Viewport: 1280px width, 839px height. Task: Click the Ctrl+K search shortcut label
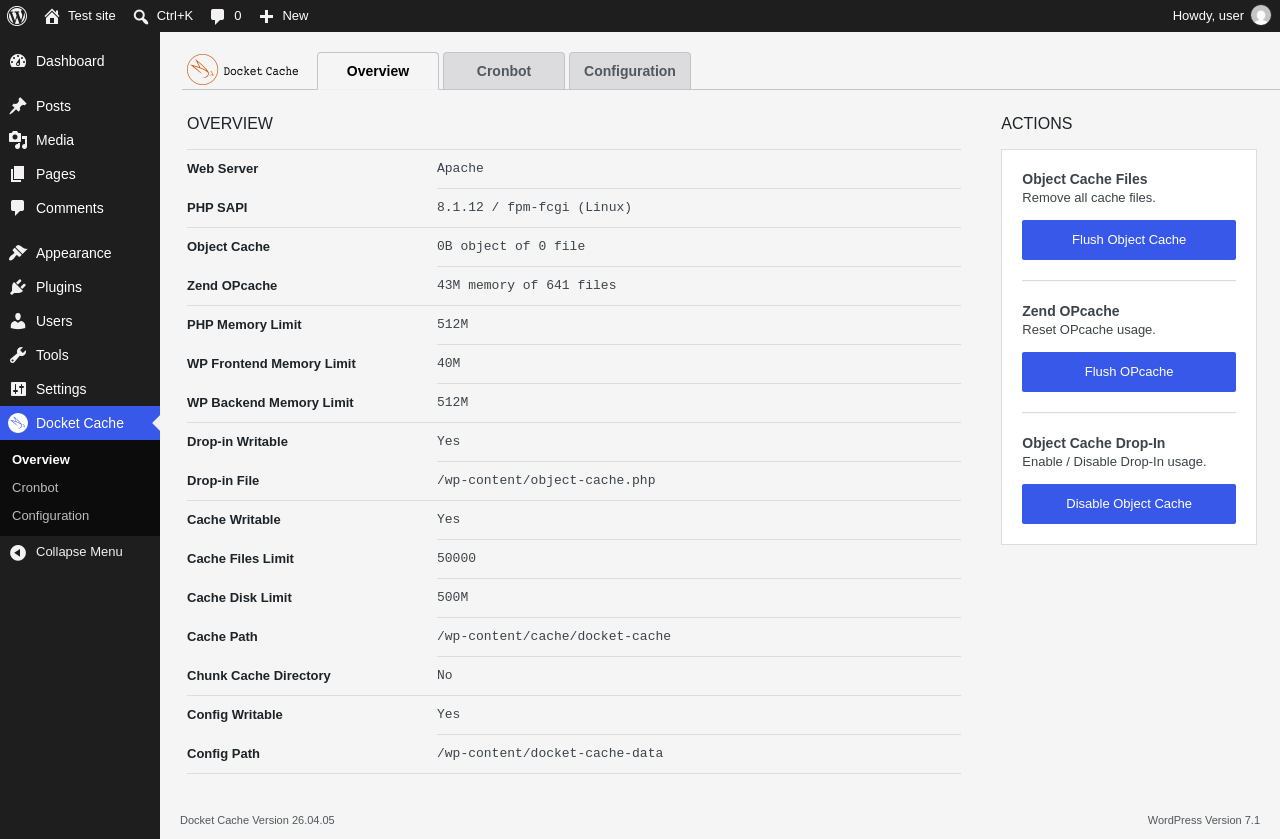point(175,16)
